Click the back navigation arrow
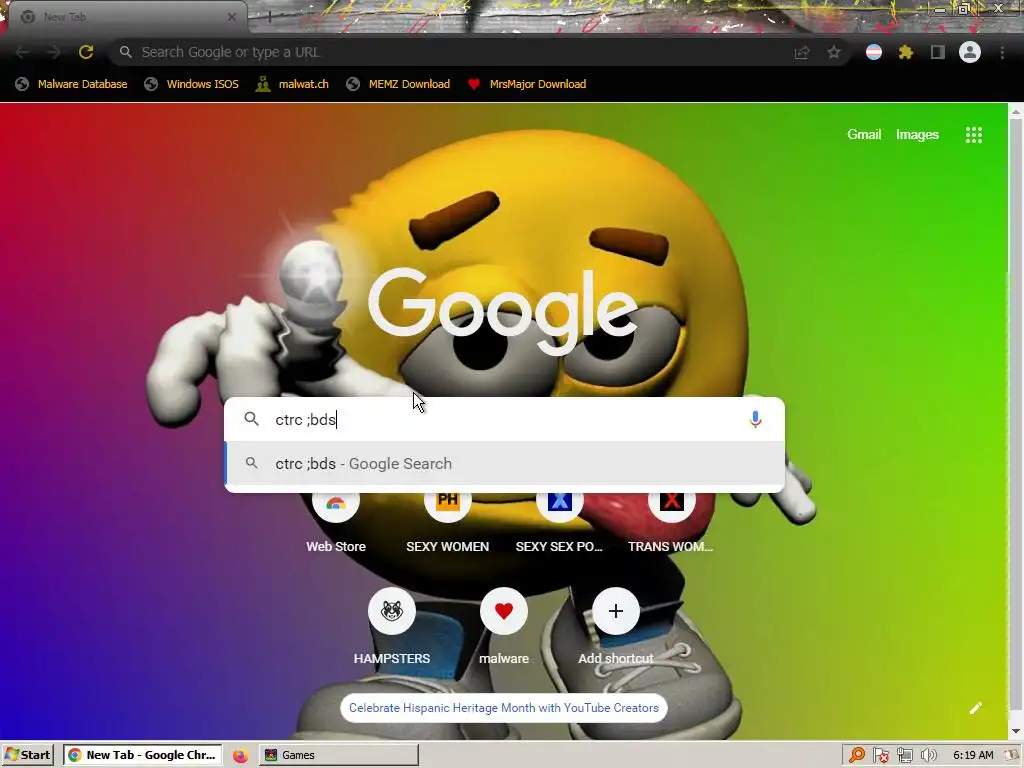Image resolution: width=1024 pixels, height=768 pixels. pyautogui.click(x=22, y=52)
